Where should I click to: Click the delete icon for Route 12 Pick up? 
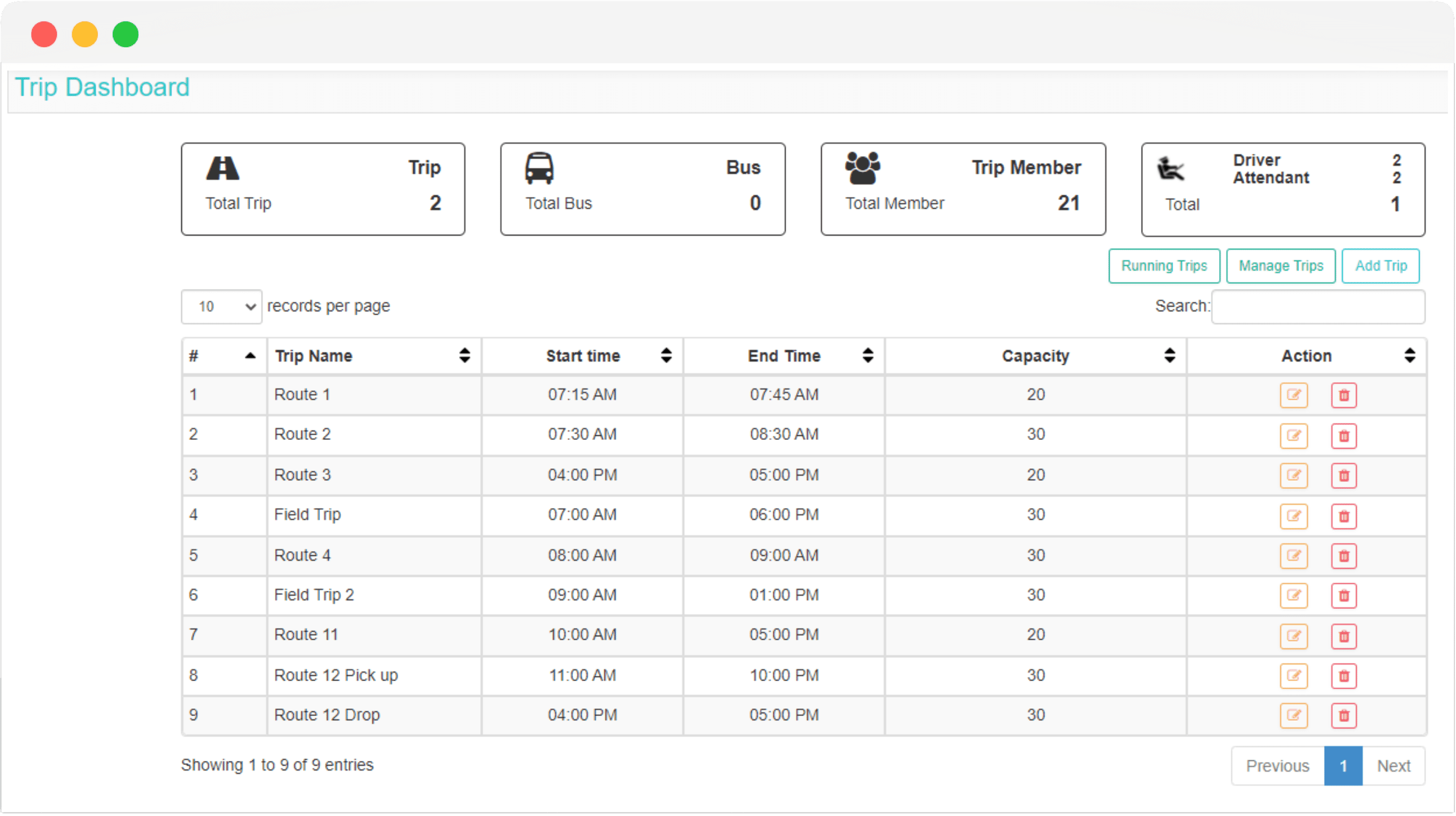tap(1344, 675)
